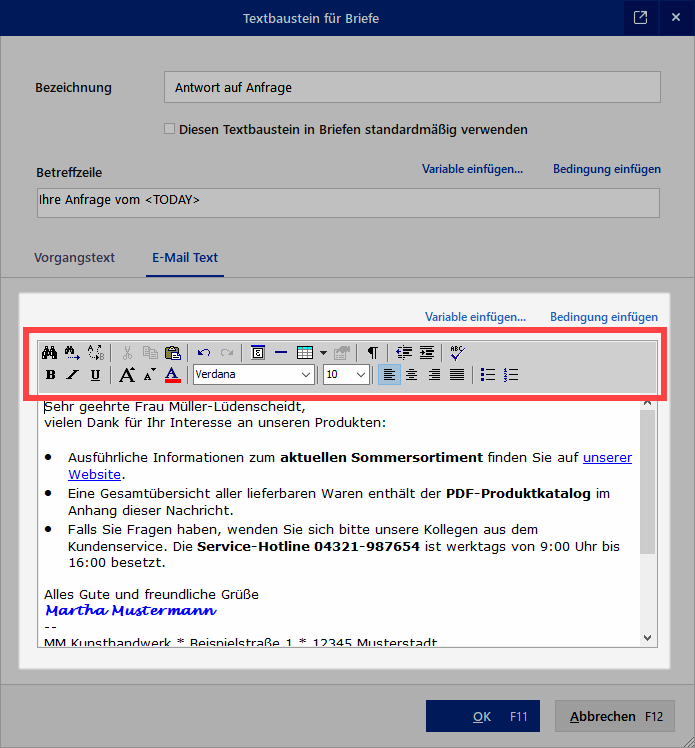Increase indent of the paragraph
The image size is (695, 748).
tap(427, 352)
